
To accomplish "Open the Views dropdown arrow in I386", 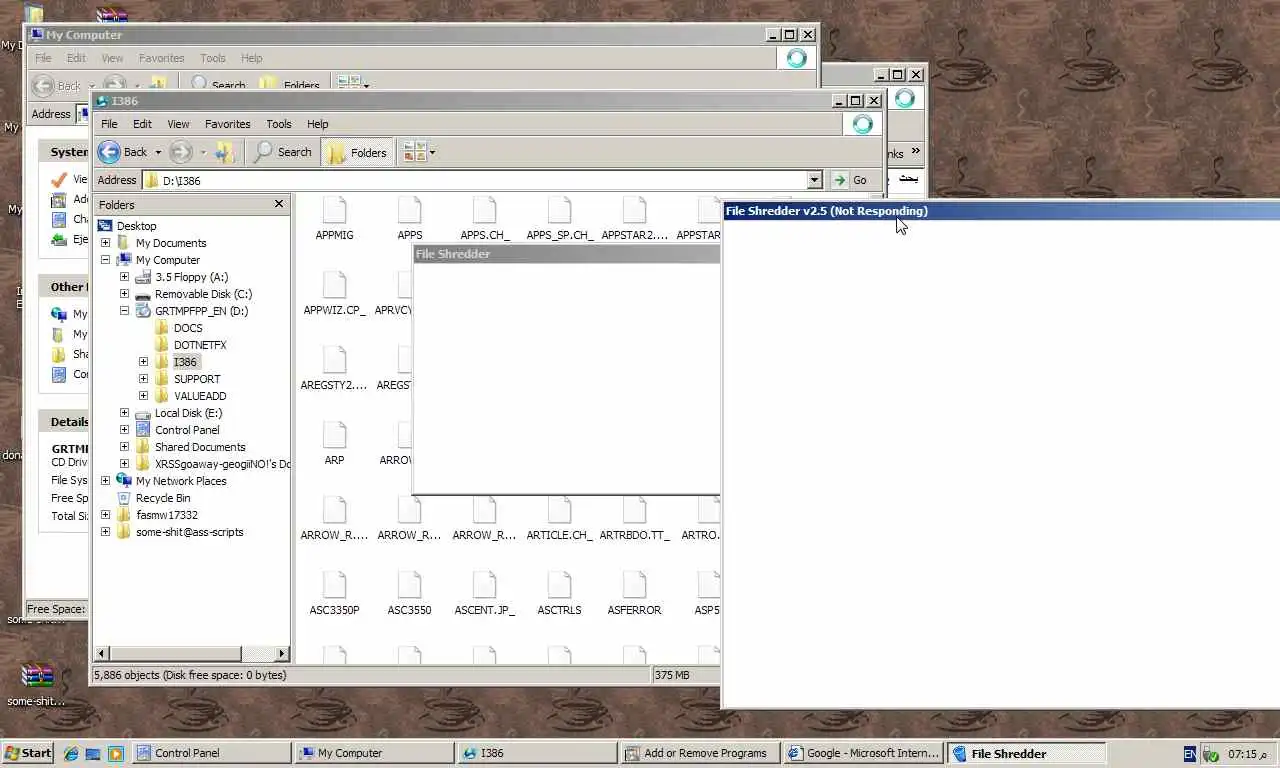I will tap(432, 152).
